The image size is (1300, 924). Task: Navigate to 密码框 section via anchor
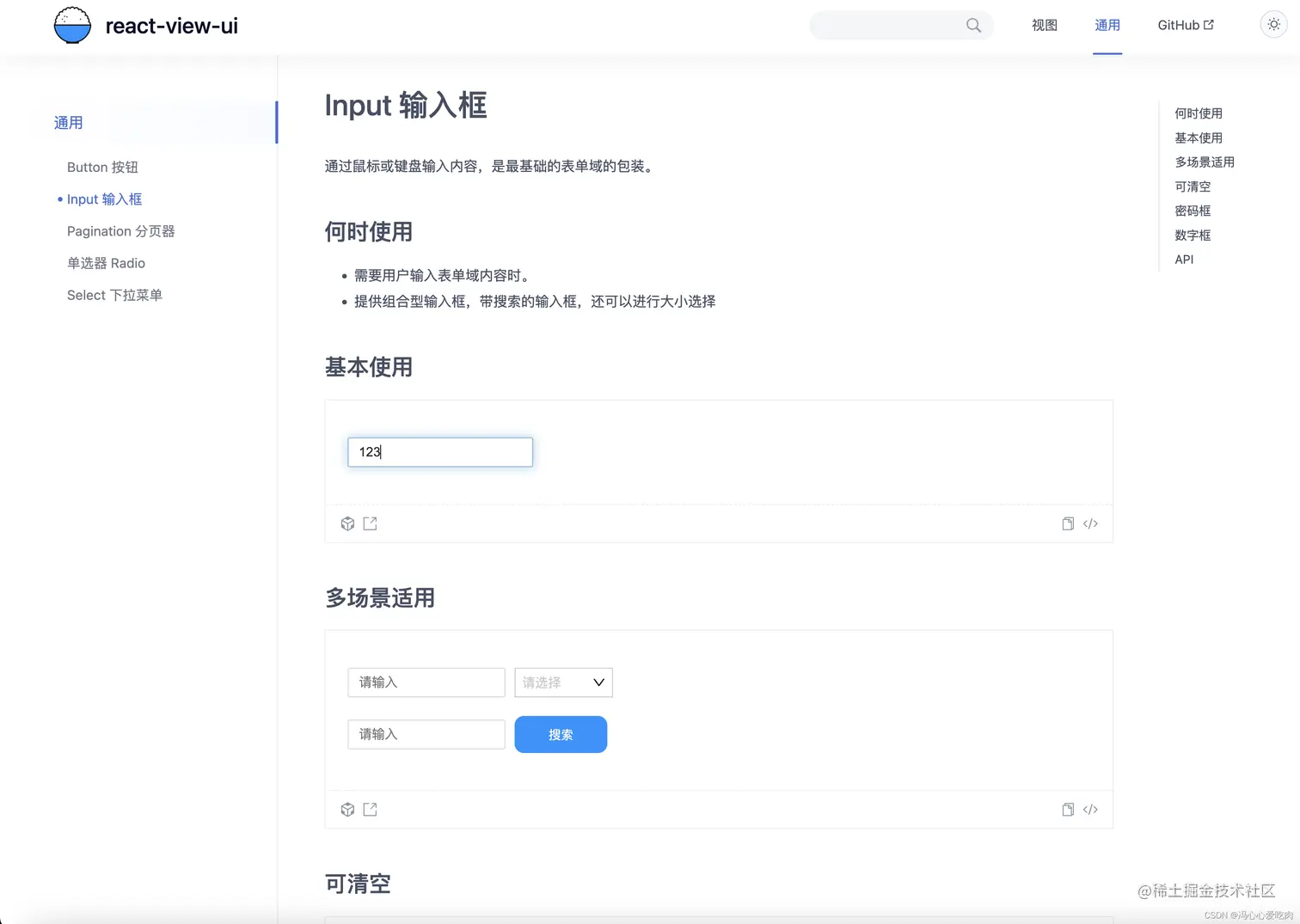coord(1193,211)
